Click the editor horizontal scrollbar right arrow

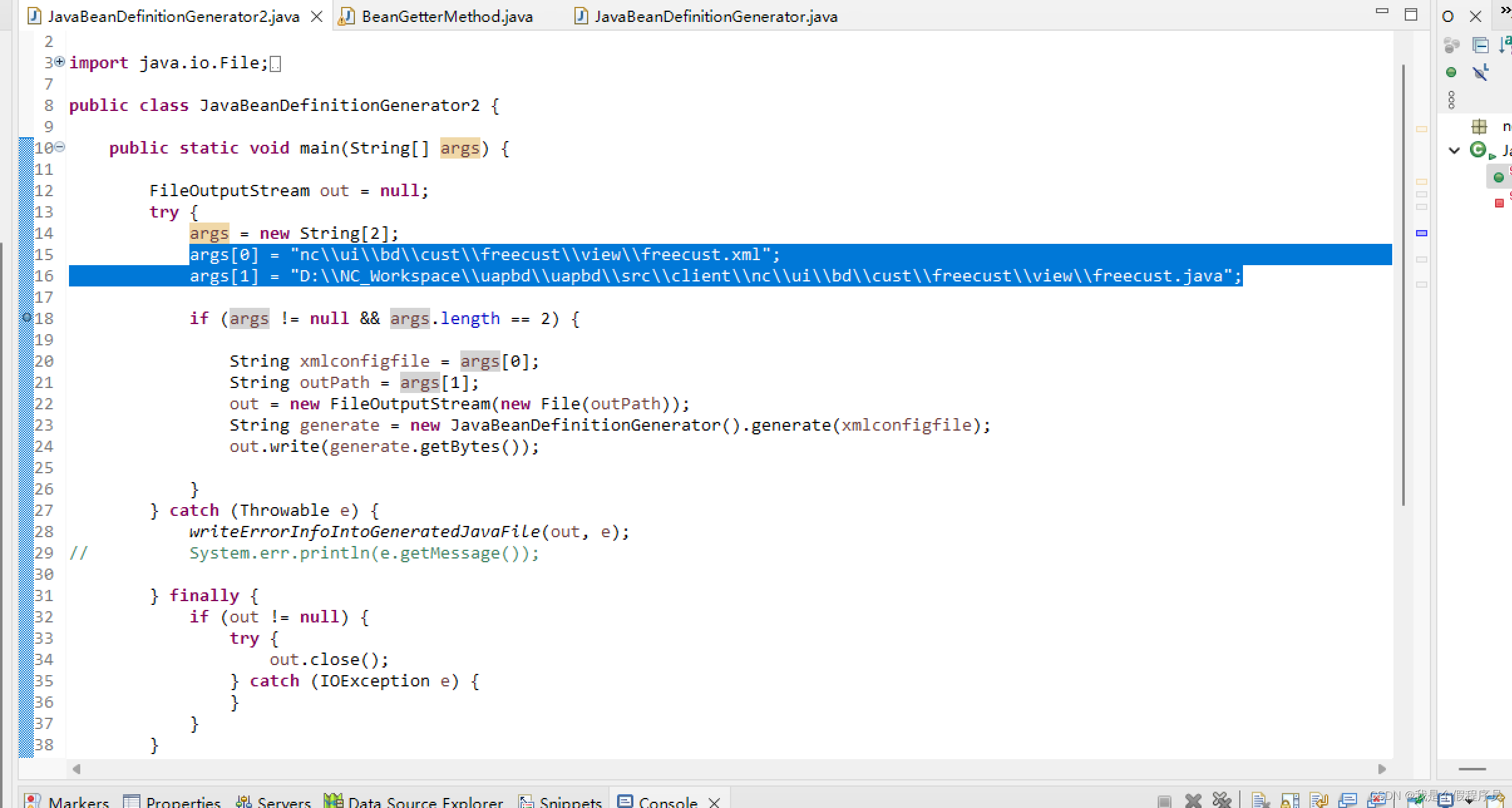(x=1382, y=769)
